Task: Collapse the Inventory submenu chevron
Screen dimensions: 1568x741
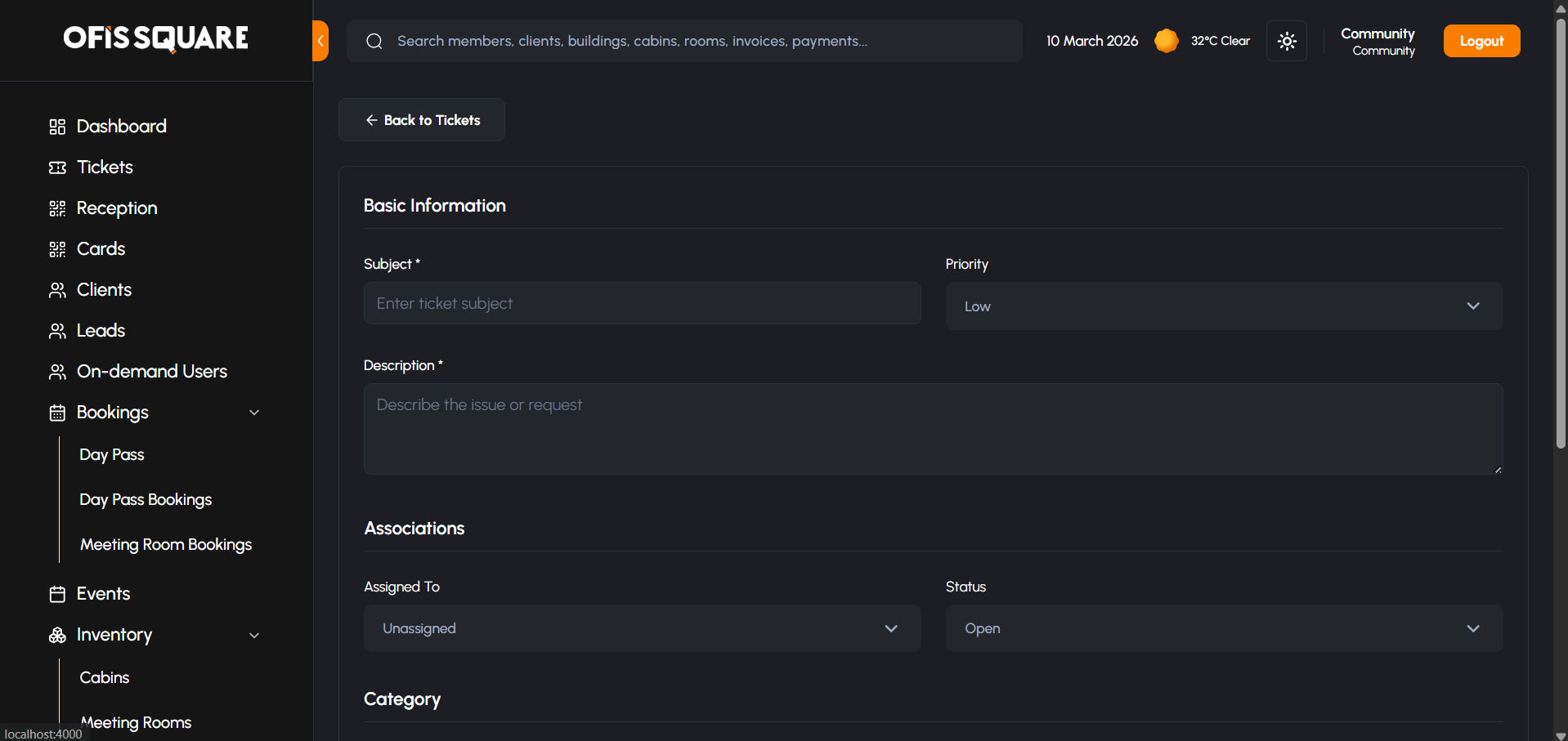Action: point(254,635)
